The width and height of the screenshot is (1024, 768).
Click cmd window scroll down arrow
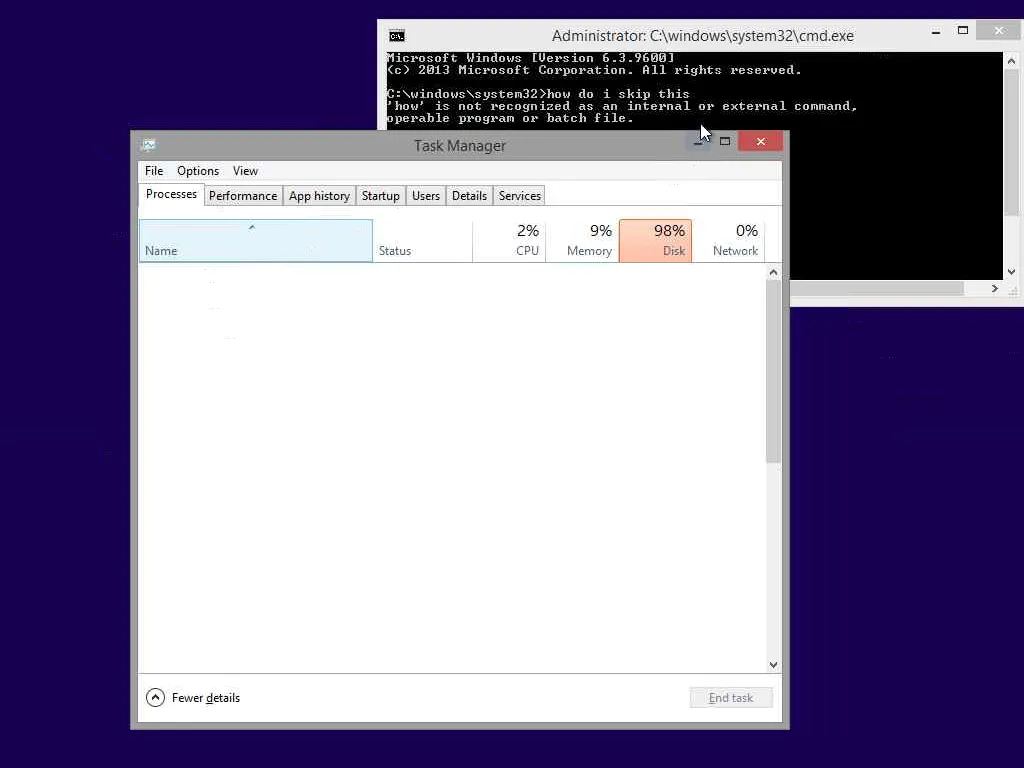click(1011, 272)
